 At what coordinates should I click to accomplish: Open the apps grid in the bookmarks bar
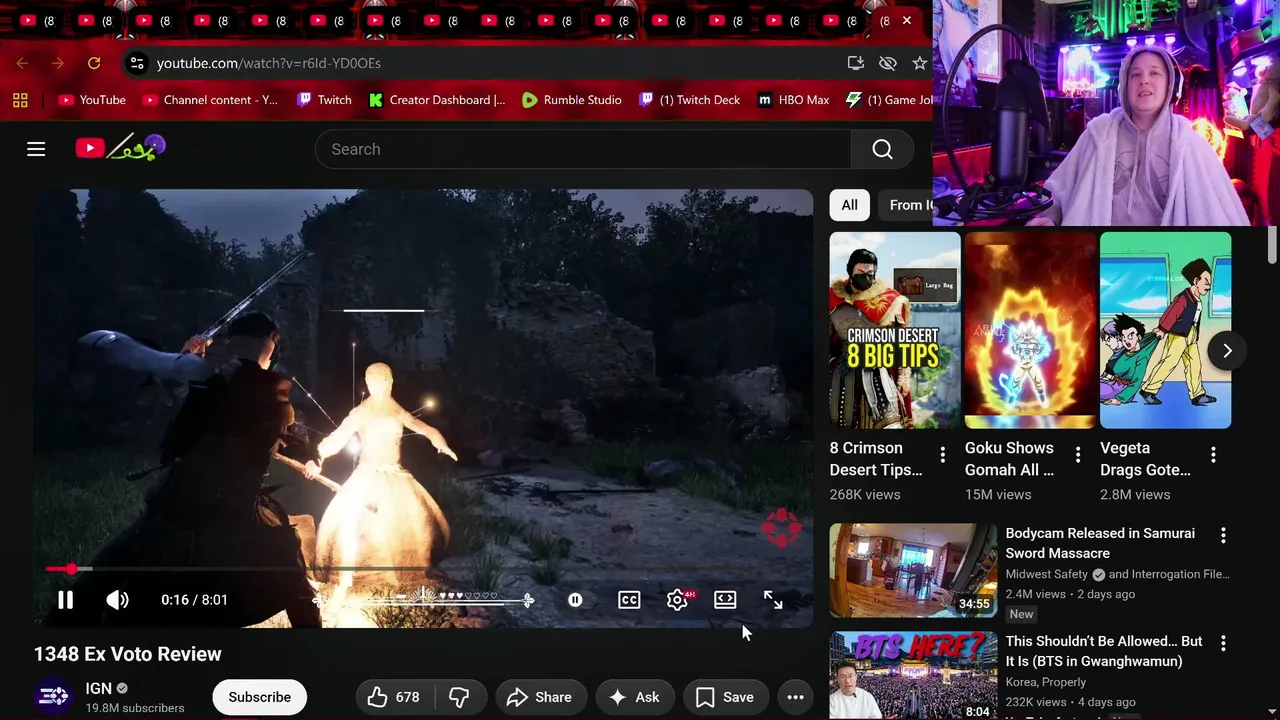[20, 100]
